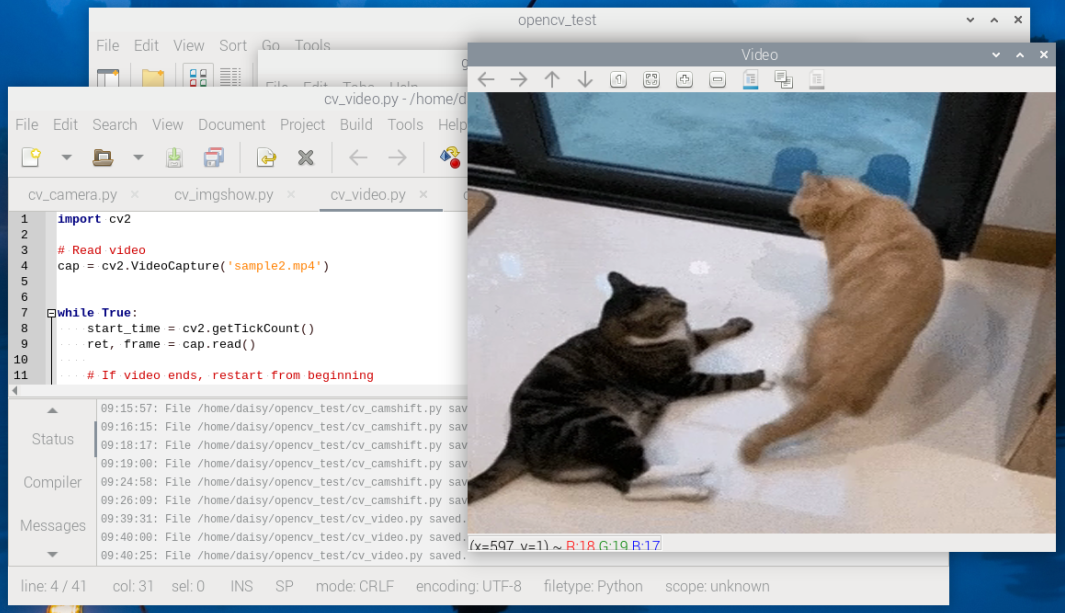The height and width of the screenshot is (613, 1065).
Task: Switch file manager to icon view
Action: click(x=198, y=77)
